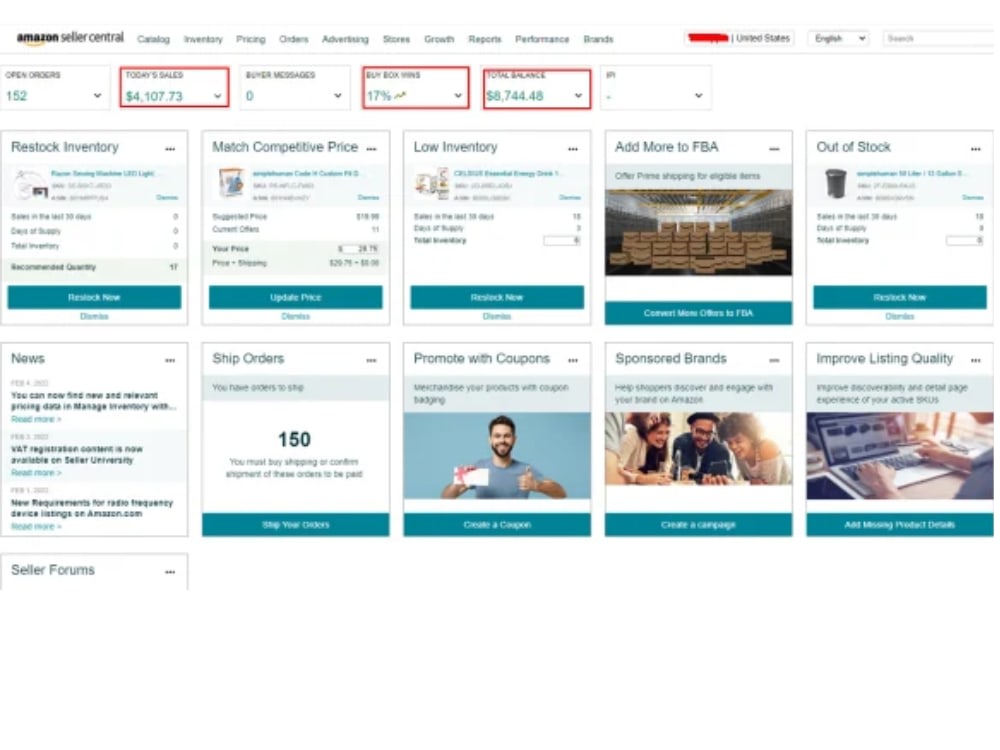
Task: Click product thumbnail in Match Competitive Price
Action: point(231,184)
